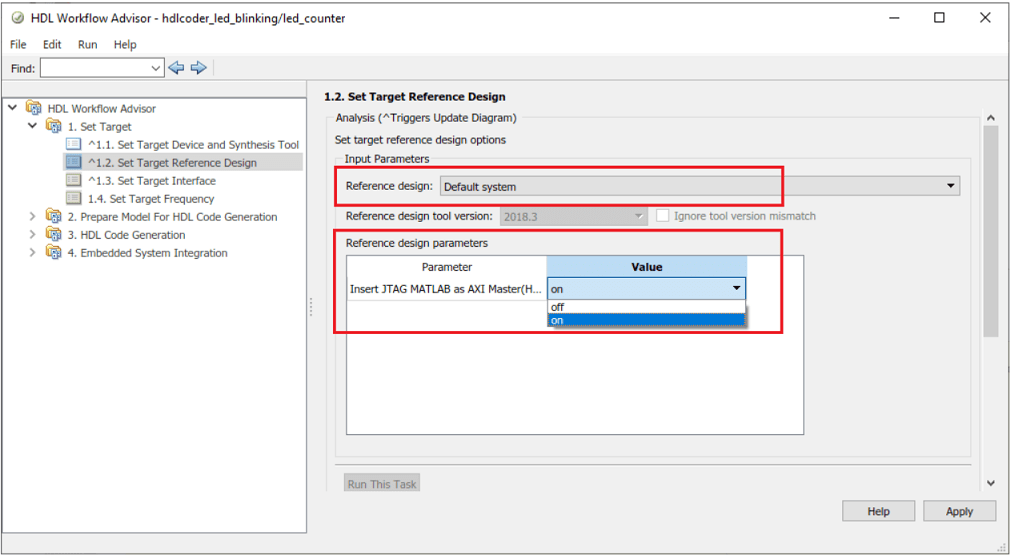Open the Reference design dropdown

pos(700,186)
